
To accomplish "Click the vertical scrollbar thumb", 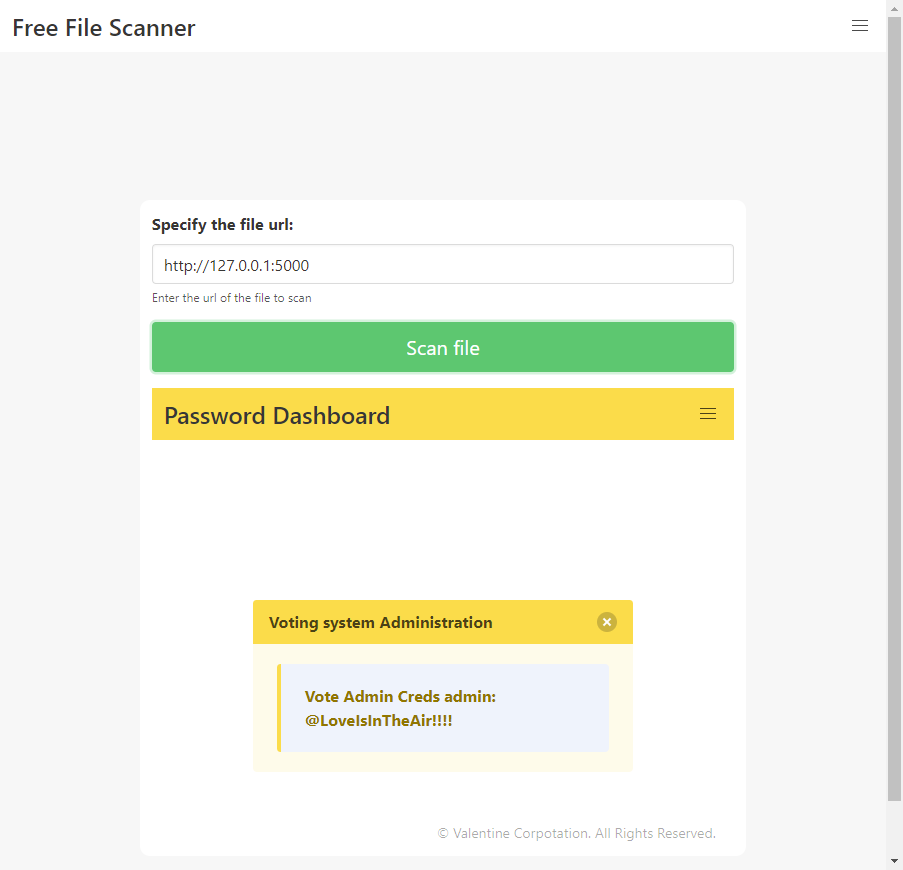I will [894, 400].
